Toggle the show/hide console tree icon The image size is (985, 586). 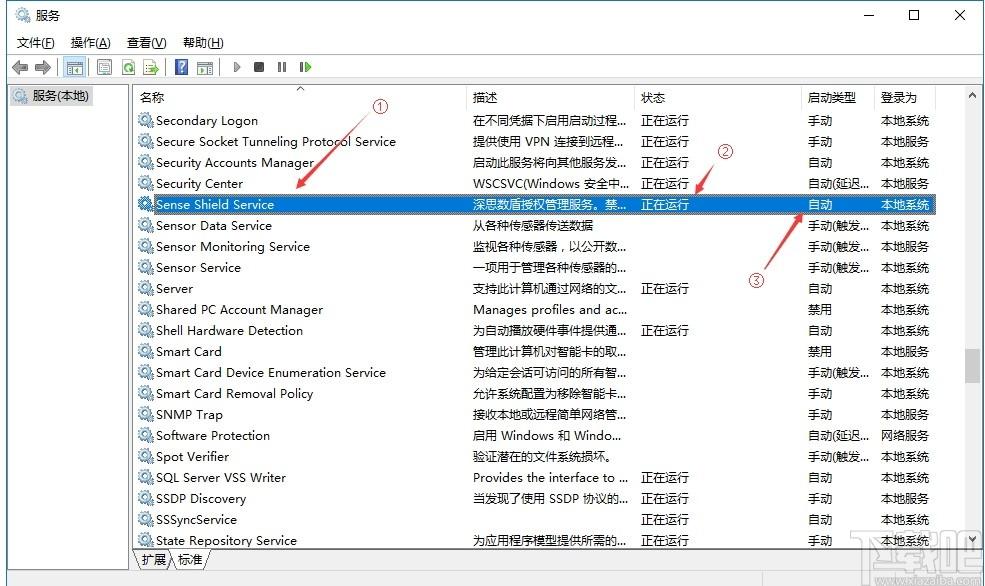pyautogui.click(x=75, y=67)
